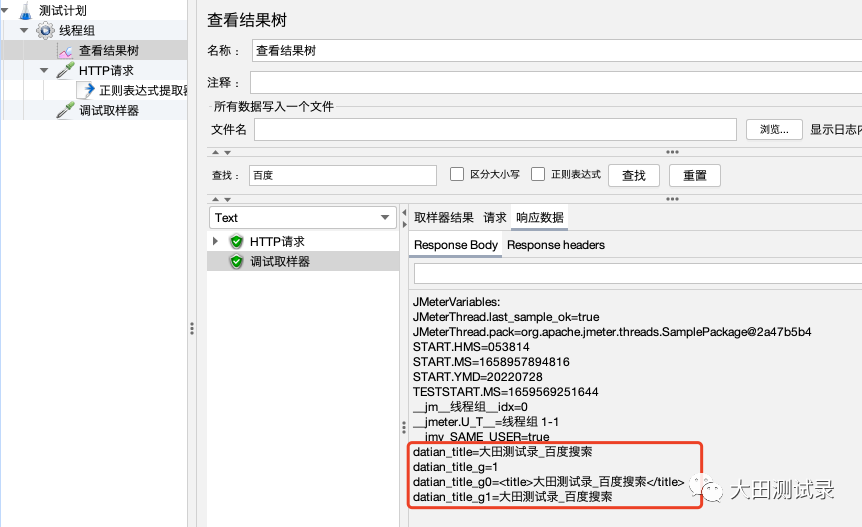
Task: Click the JMeterThread.pack line
Action: click(612, 332)
